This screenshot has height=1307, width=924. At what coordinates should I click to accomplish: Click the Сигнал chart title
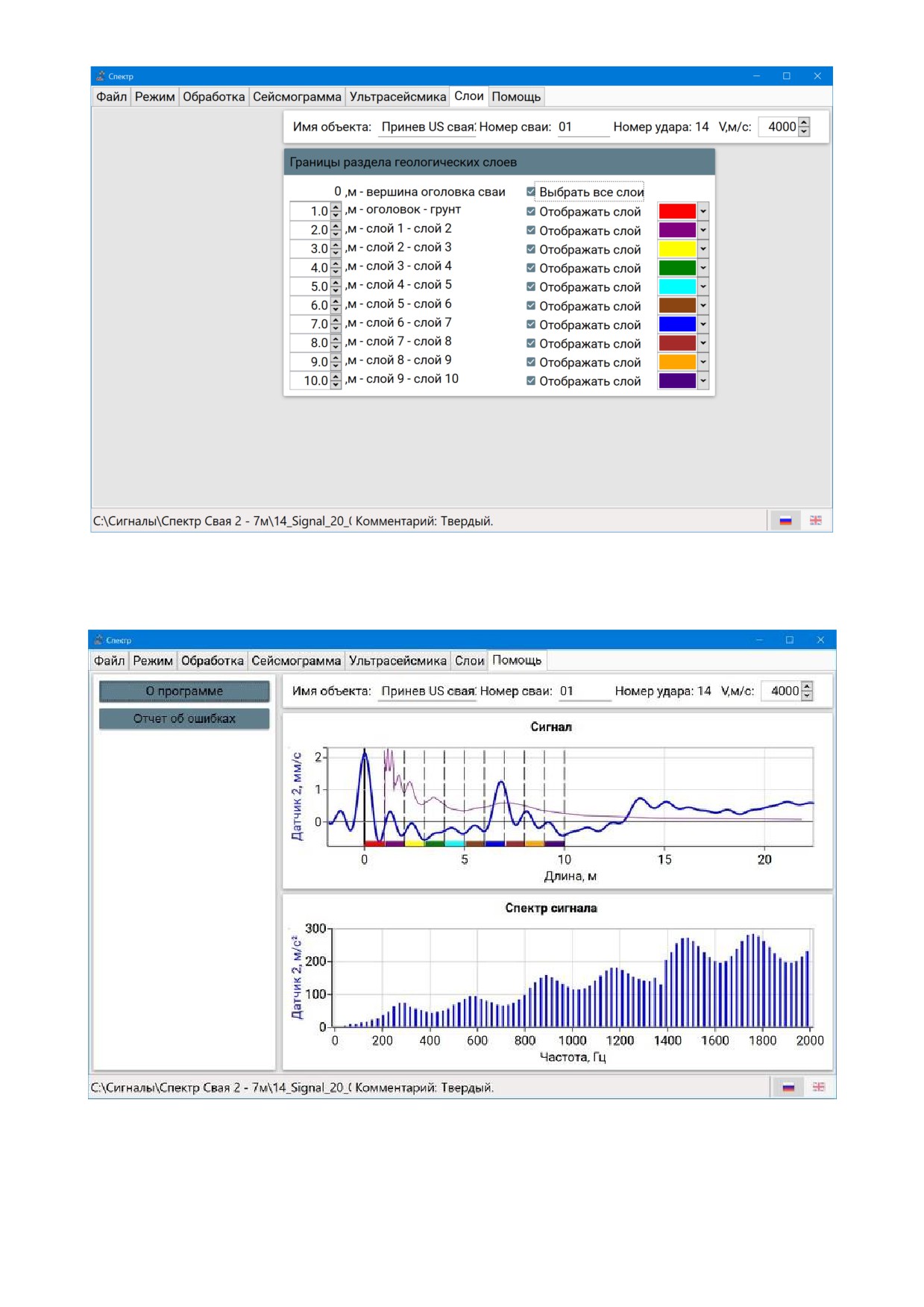click(551, 727)
